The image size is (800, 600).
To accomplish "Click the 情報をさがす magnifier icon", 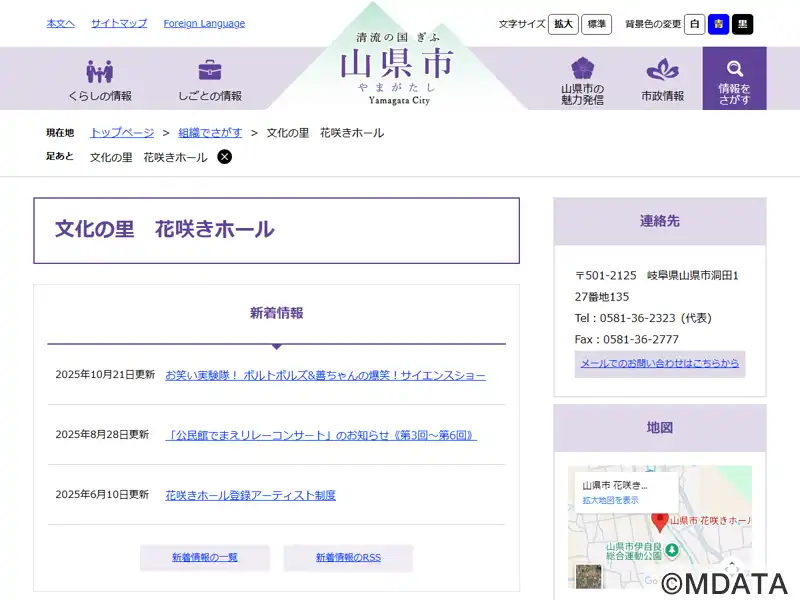I will coord(735,69).
